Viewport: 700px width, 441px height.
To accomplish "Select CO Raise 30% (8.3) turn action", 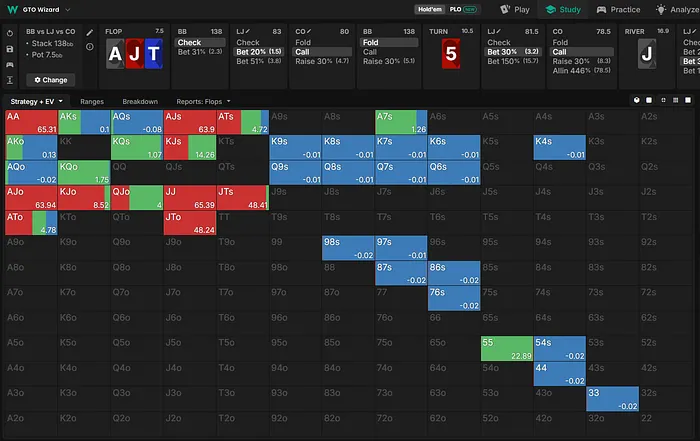I will [582, 61].
